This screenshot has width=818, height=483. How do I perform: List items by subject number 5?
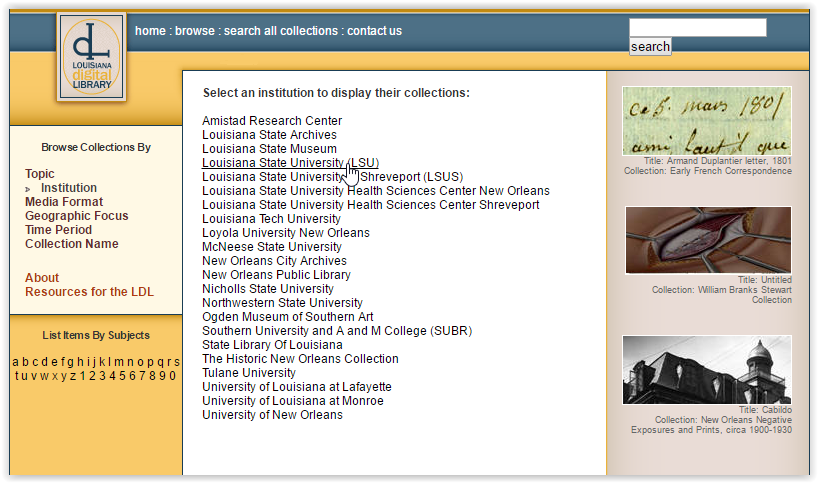pos(122,376)
